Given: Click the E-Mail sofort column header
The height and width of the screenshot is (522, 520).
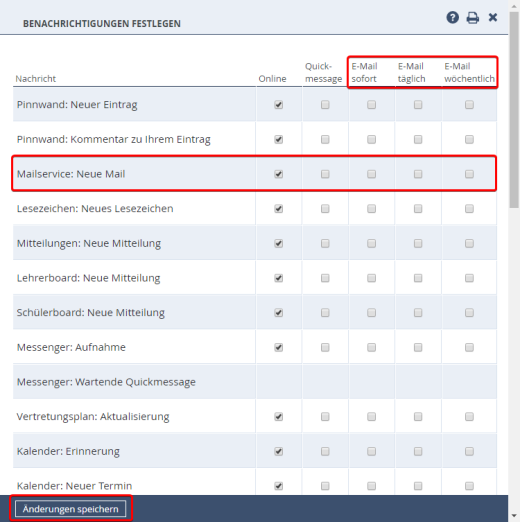Looking at the screenshot, I should [x=364, y=72].
